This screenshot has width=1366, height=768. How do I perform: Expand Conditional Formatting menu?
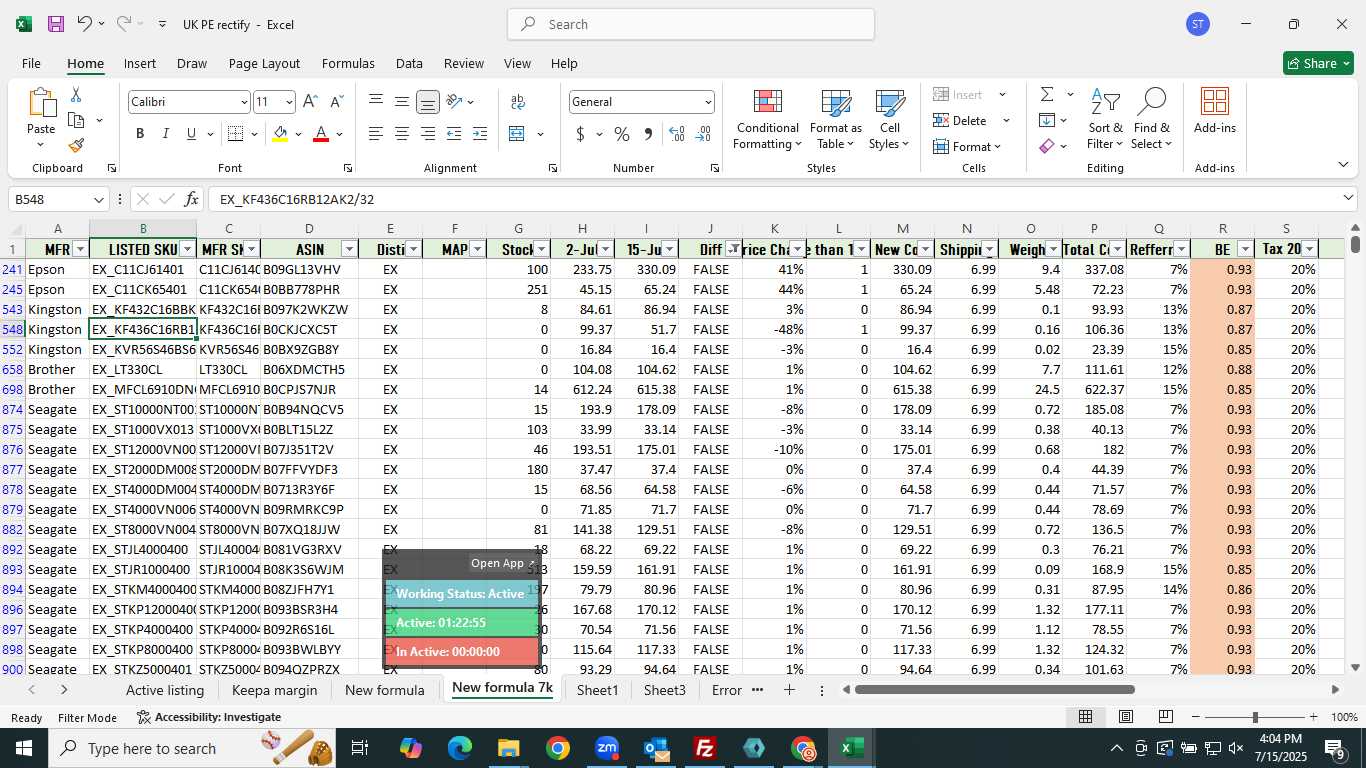(767, 120)
